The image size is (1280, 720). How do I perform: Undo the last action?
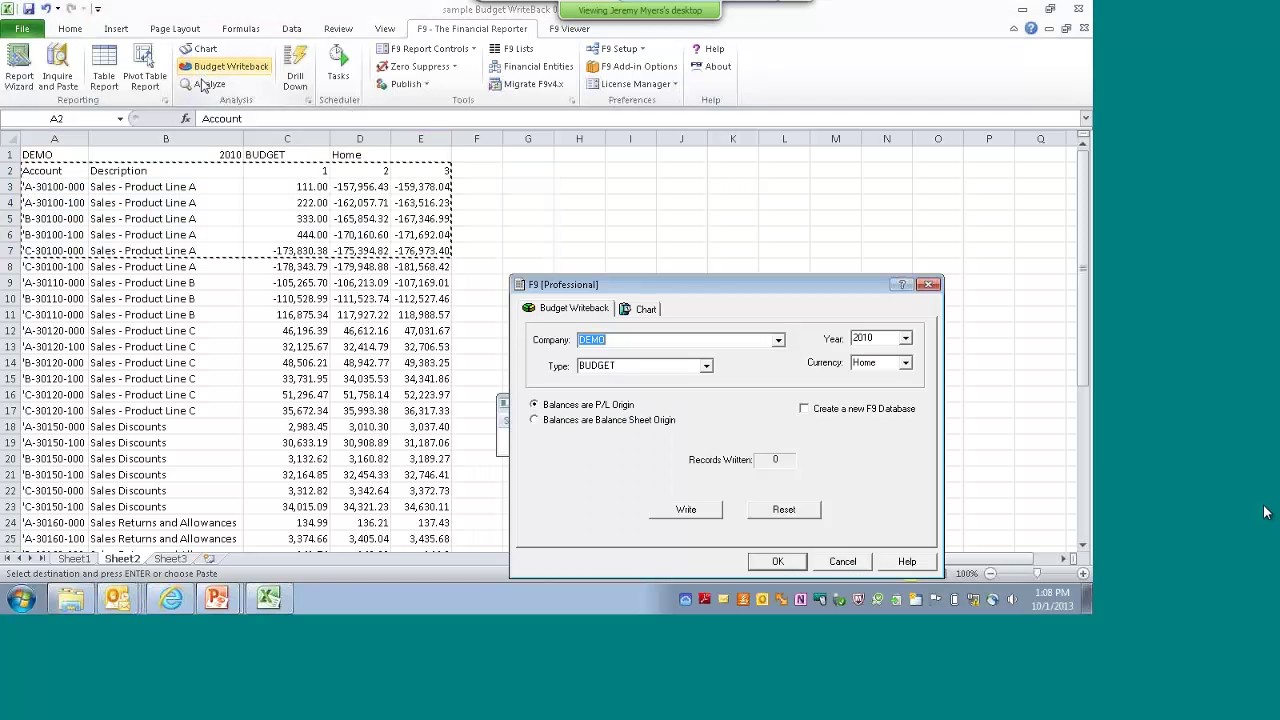(46, 9)
